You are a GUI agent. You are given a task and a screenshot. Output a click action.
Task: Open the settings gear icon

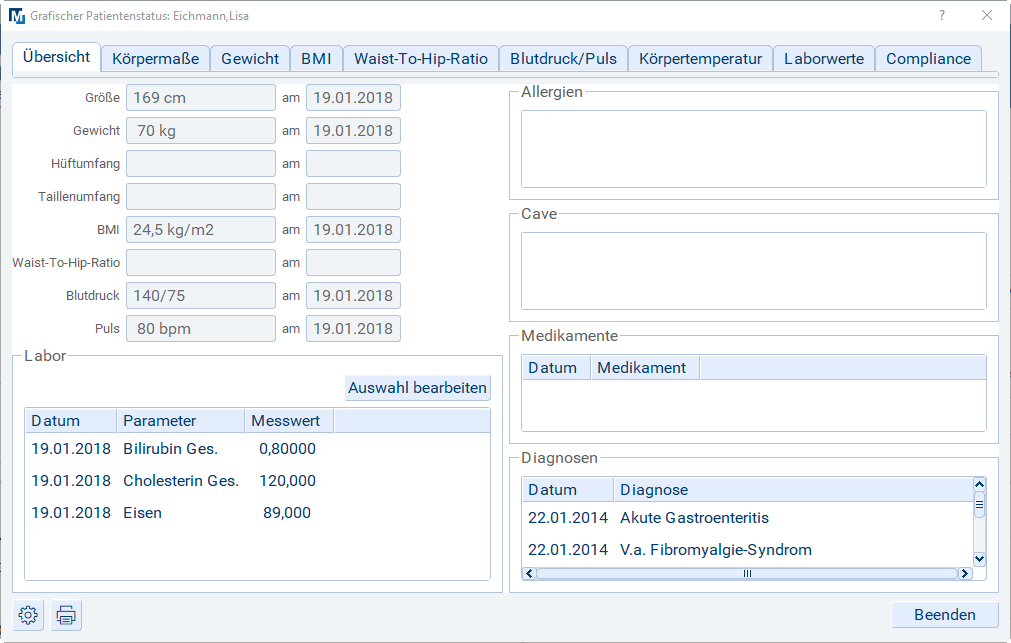(28, 615)
